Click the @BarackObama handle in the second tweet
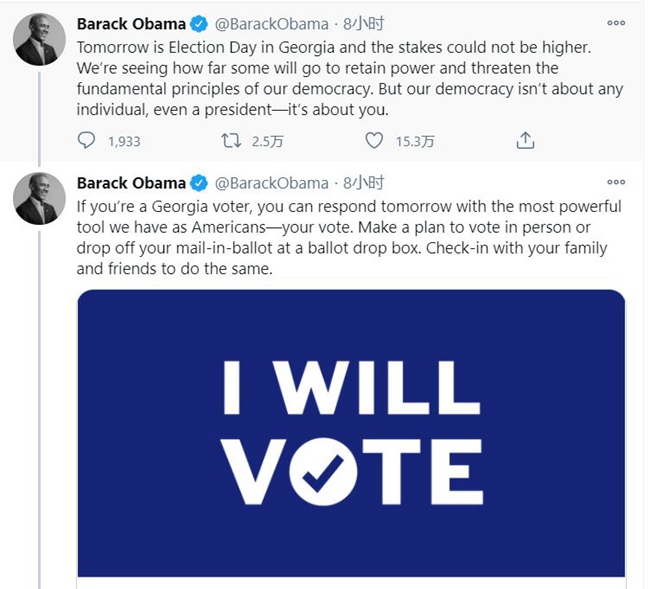 (271, 183)
